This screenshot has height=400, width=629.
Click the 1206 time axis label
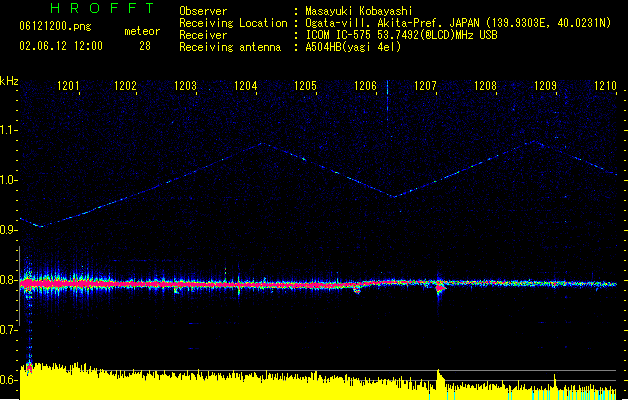pos(365,86)
